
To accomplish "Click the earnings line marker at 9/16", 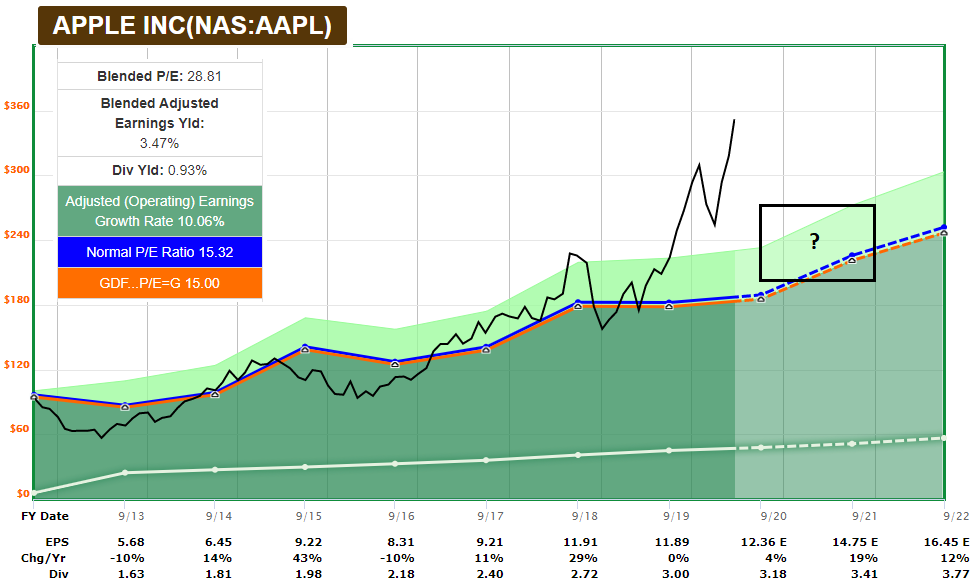I will [395, 363].
